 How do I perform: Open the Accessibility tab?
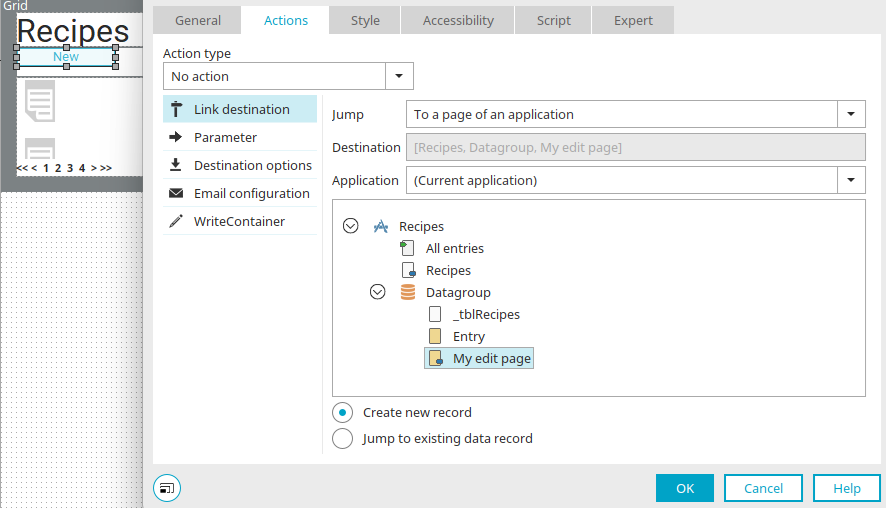(458, 20)
